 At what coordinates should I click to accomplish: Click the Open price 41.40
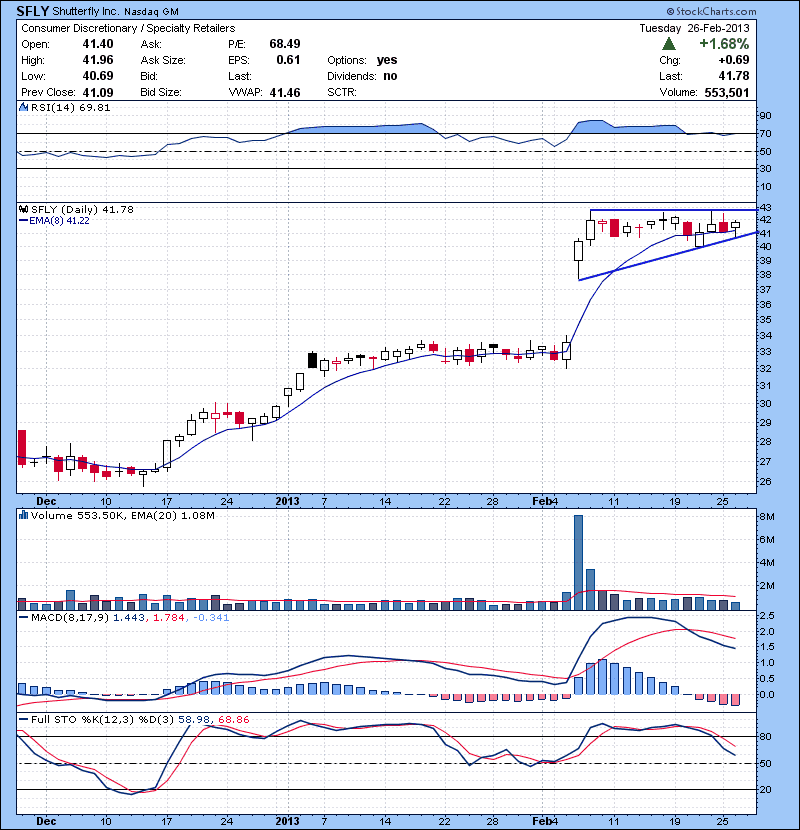click(x=98, y=44)
